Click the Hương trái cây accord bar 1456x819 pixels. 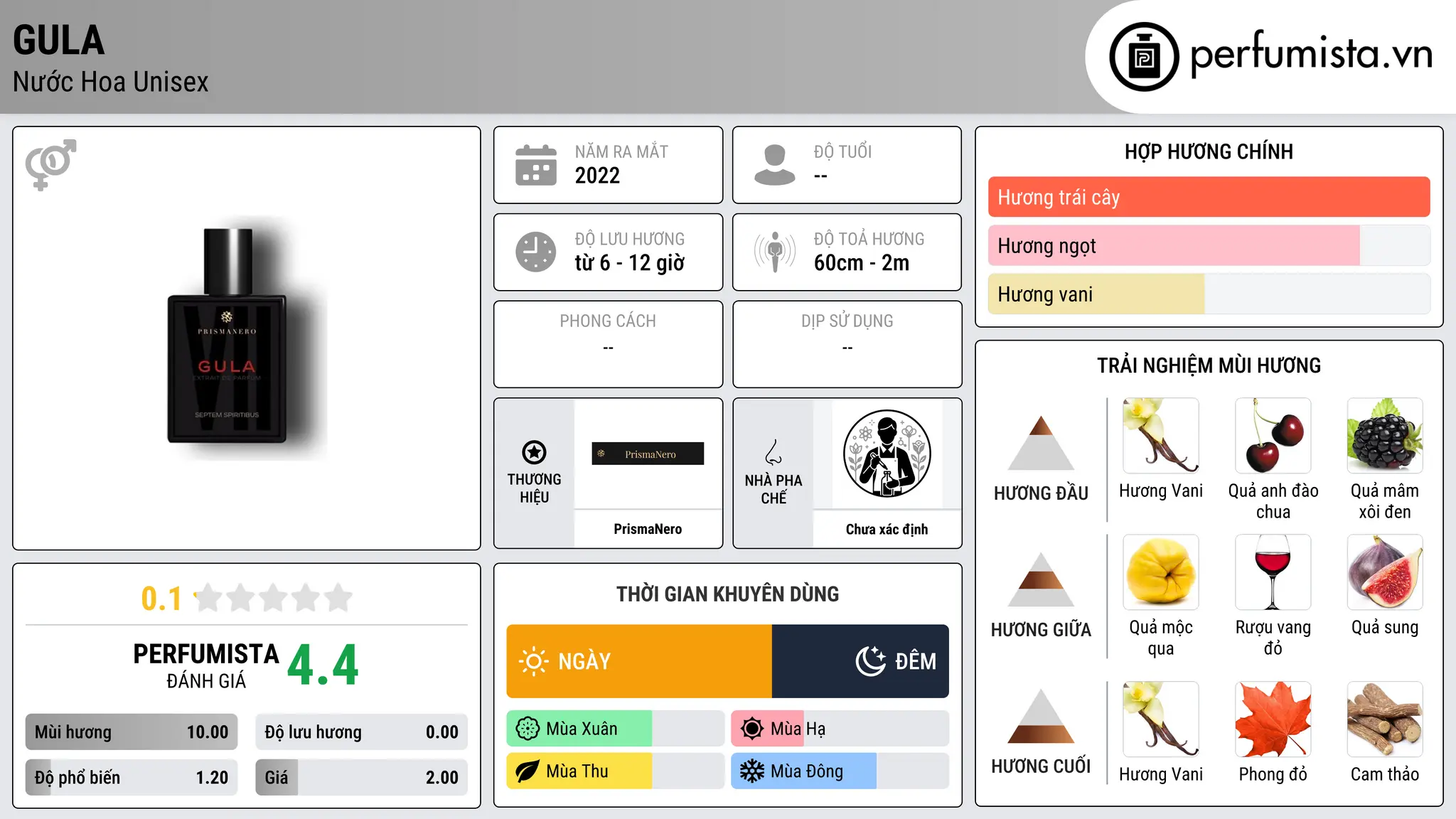[x=1209, y=197]
